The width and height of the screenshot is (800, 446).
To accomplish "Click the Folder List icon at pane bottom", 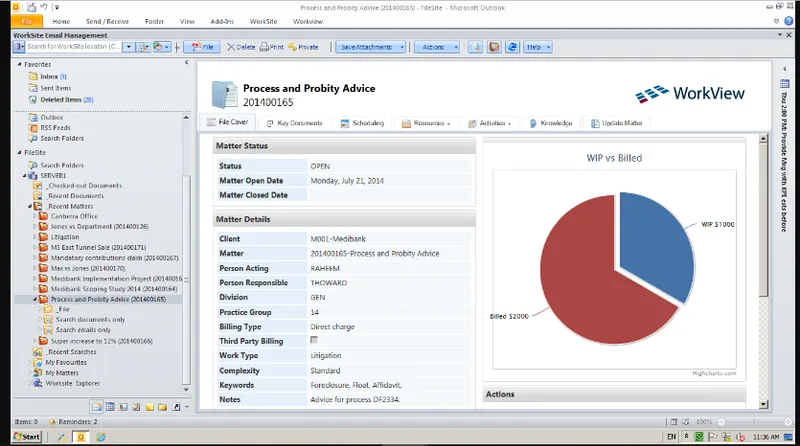I will pos(163,407).
